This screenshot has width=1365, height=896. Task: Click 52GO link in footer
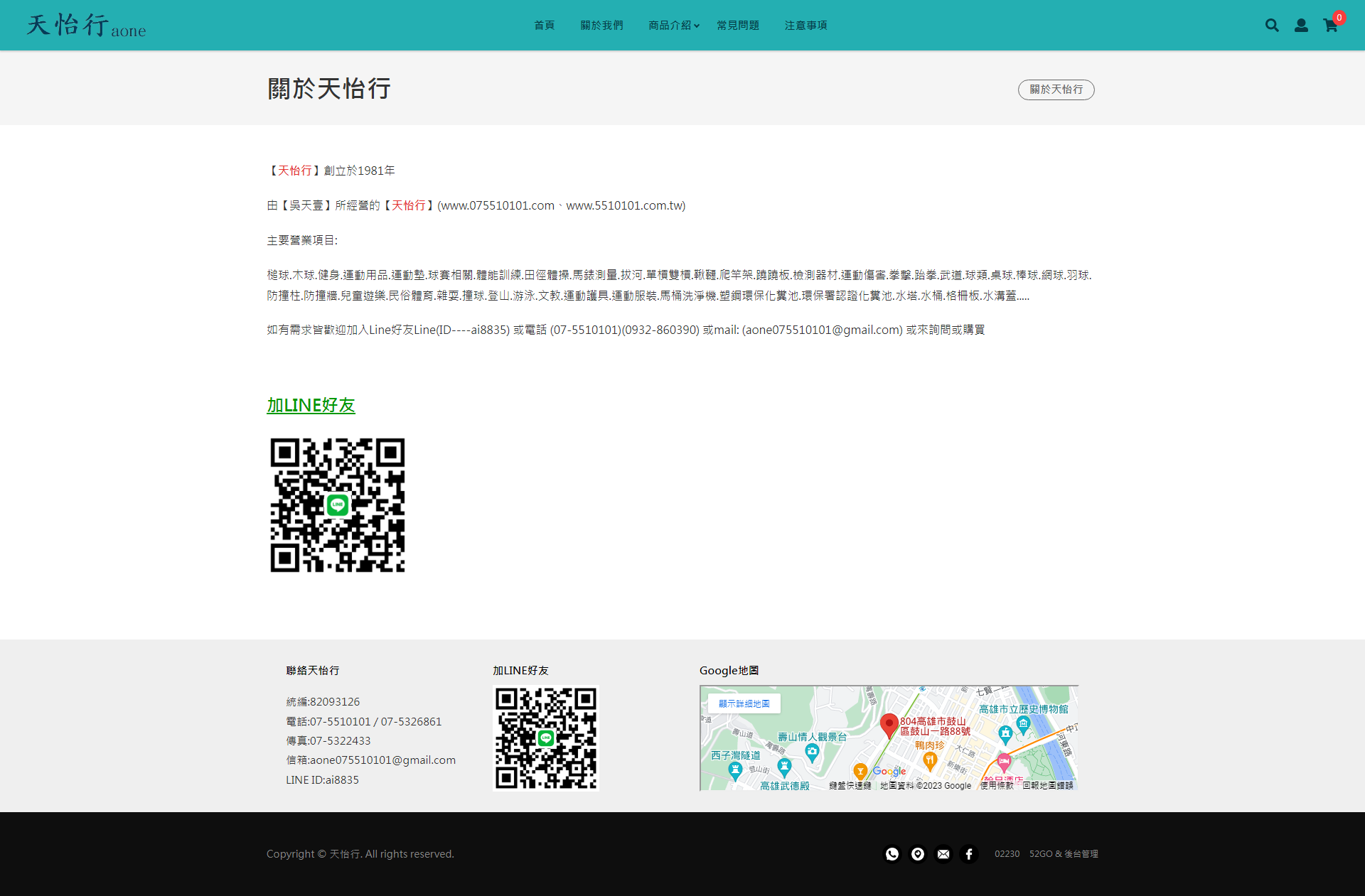point(1041,854)
